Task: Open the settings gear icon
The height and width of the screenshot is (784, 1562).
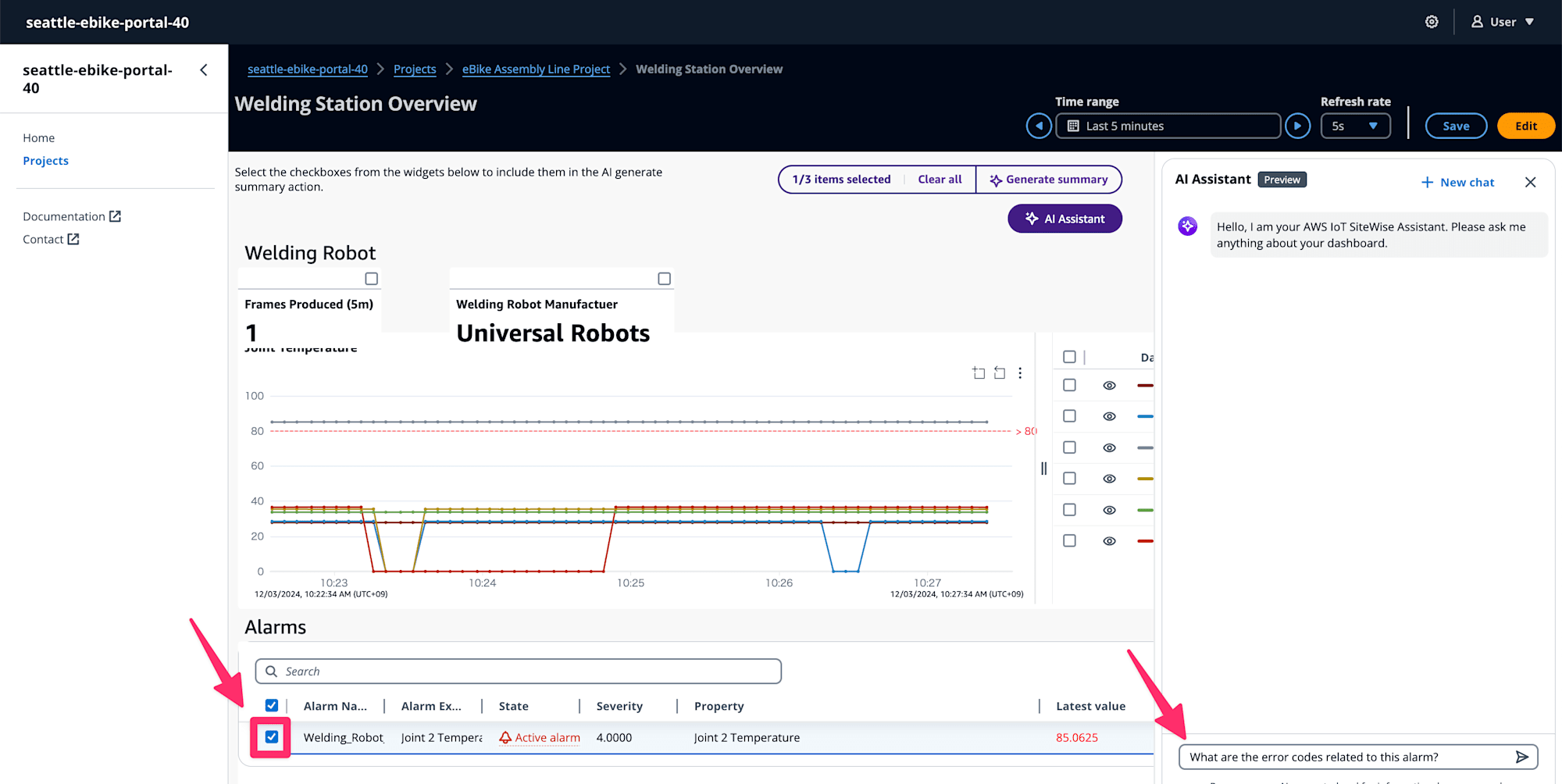Action: [1432, 22]
